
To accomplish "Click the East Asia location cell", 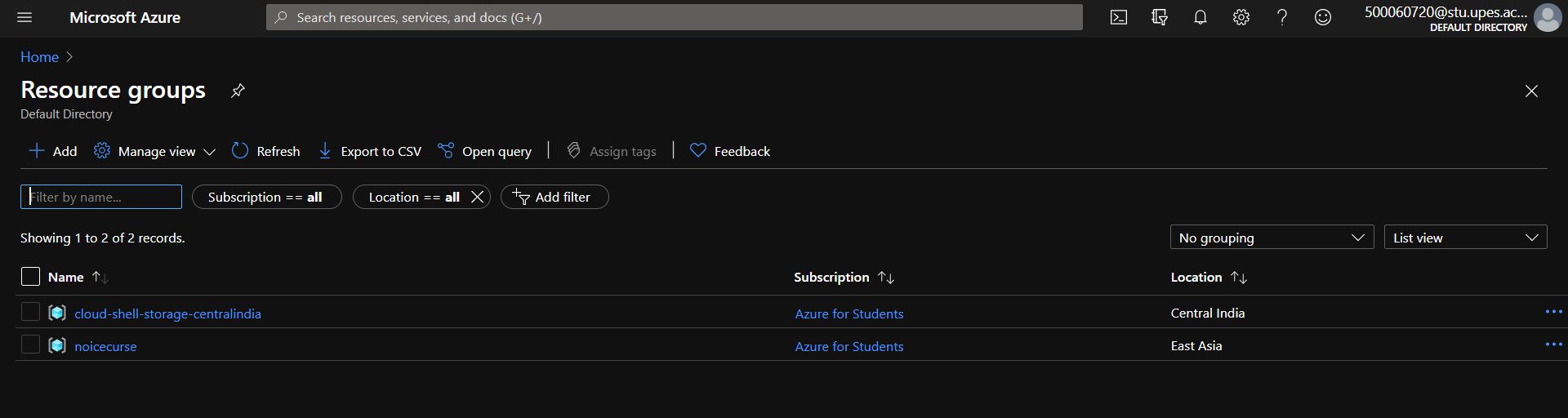I will pyautogui.click(x=1196, y=345).
